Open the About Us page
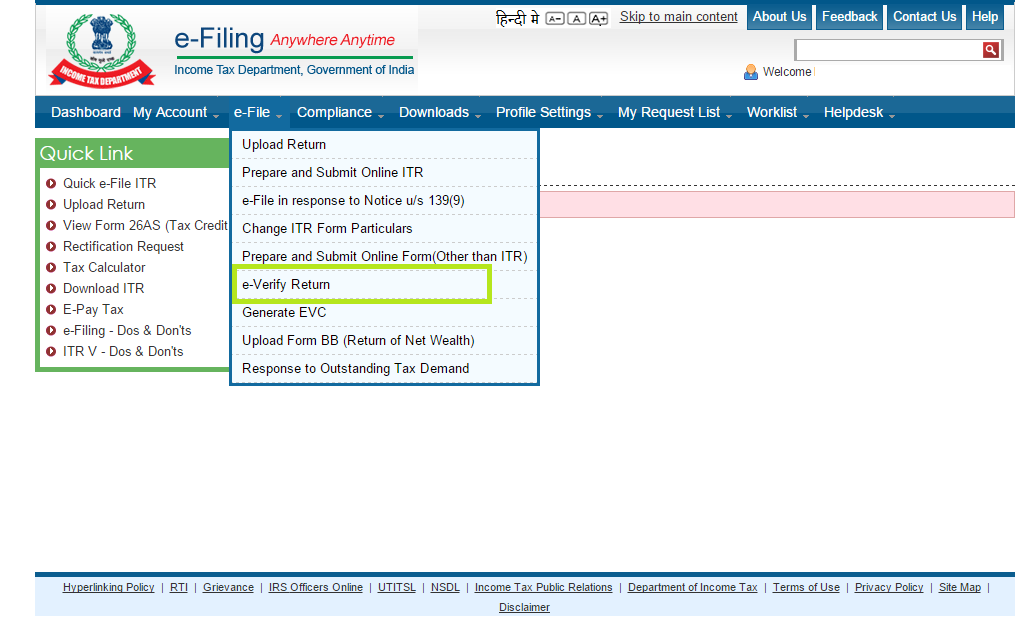The image size is (1029, 620). [779, 17]
